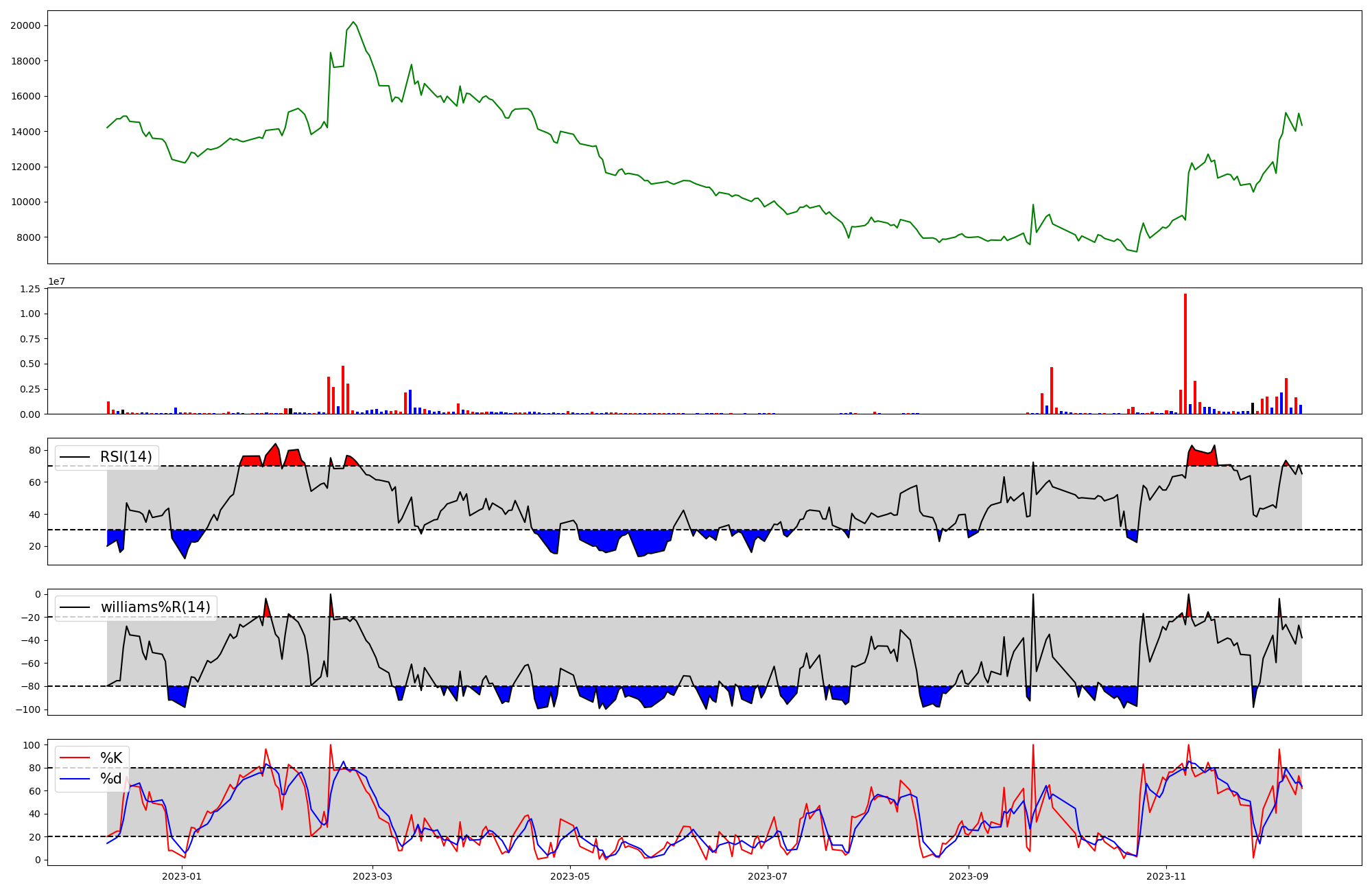
Task: Select the %K legend entry
Action: click(111, 758)
